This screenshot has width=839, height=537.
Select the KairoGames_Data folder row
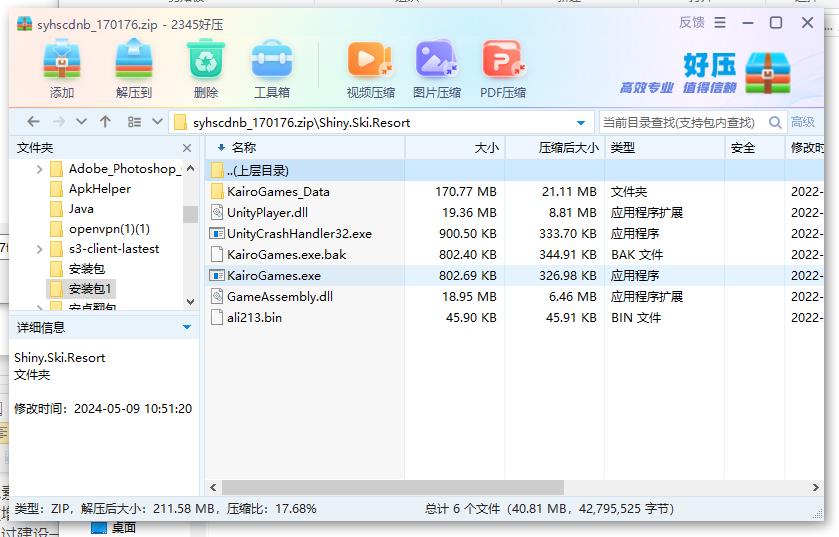[515, 191]
